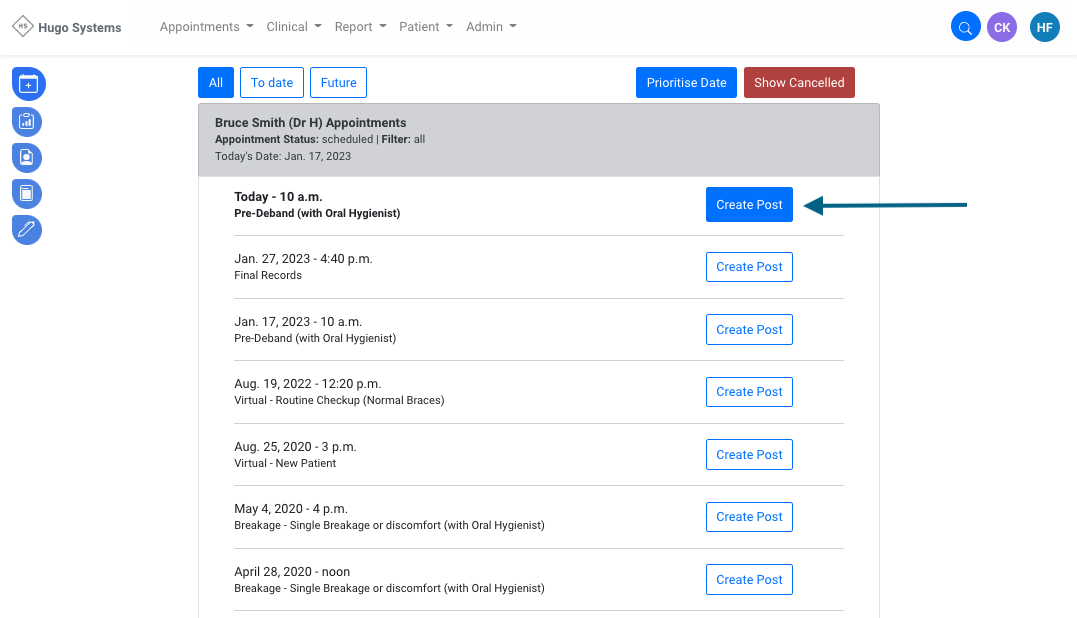The height and width of the screenshot is (618, 1077).
Task: Click the CK user avatar
Action: (x=1002, y=28)
